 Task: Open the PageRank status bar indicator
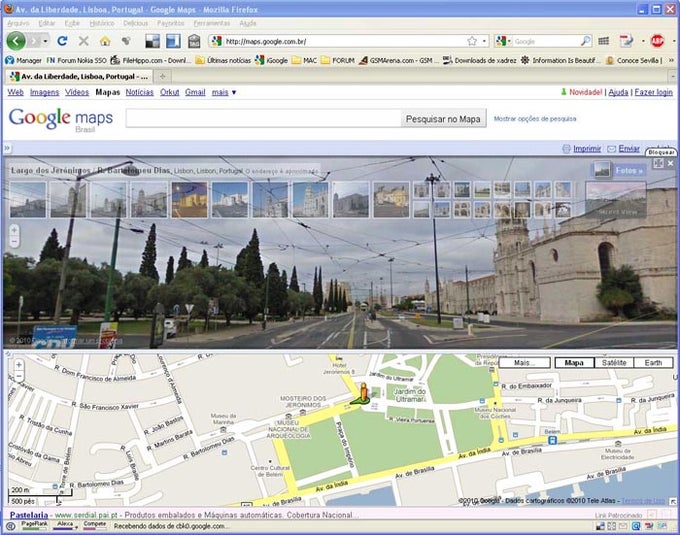tap(35, 525)
